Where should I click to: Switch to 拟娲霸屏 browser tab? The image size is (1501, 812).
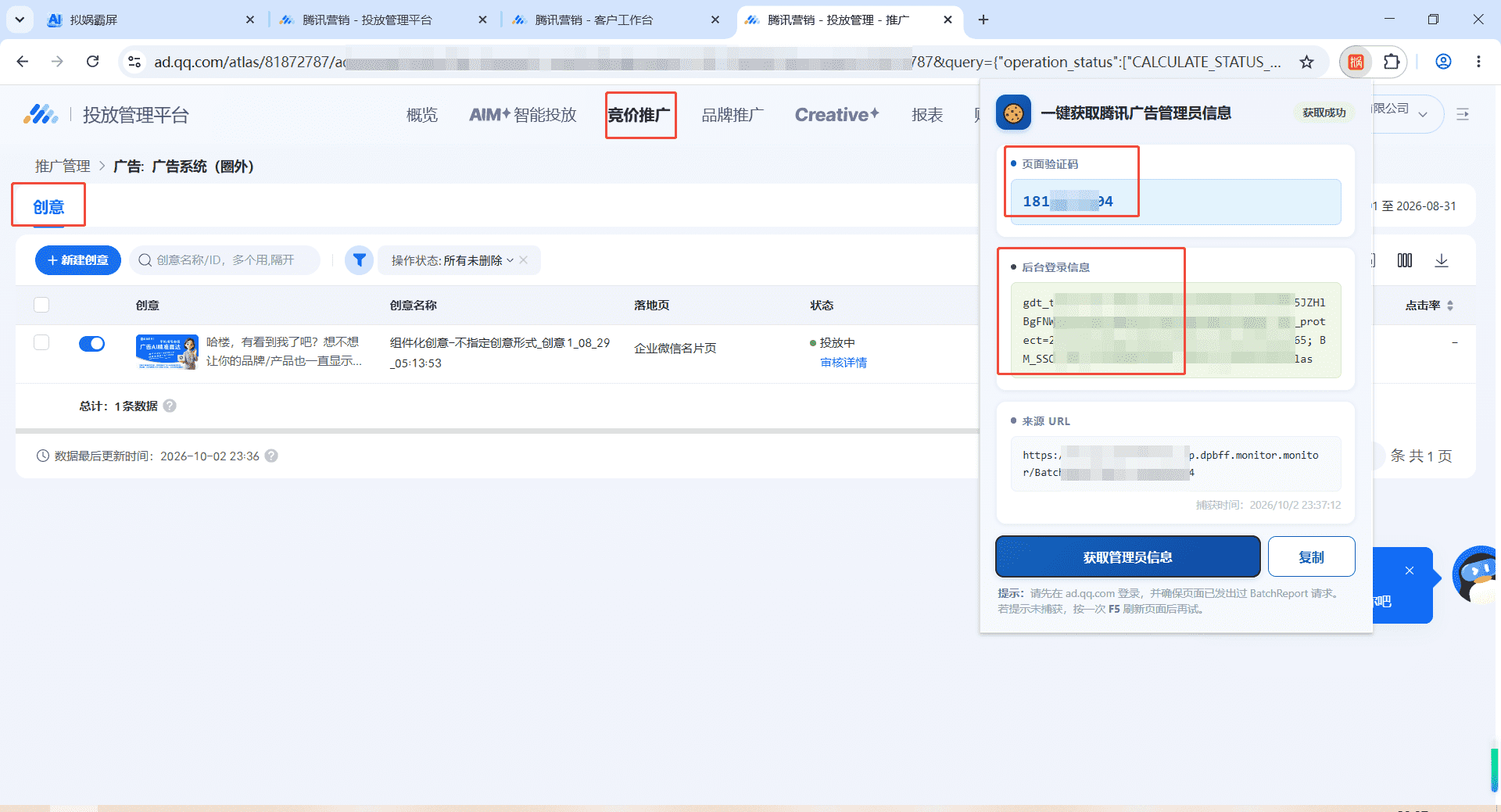click(150, 20)
